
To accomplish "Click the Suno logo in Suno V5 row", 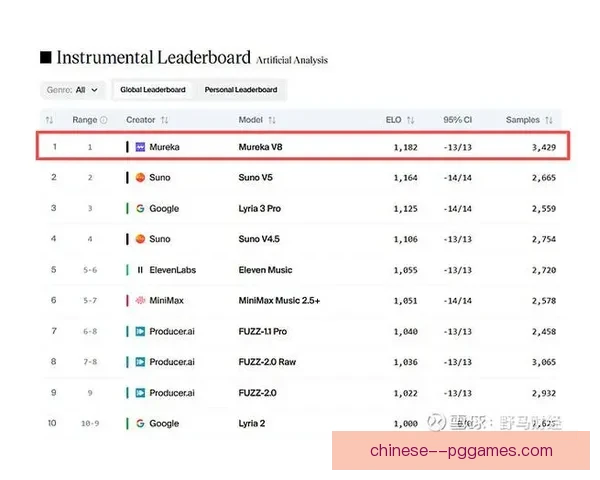I will [x=140, y=178].
